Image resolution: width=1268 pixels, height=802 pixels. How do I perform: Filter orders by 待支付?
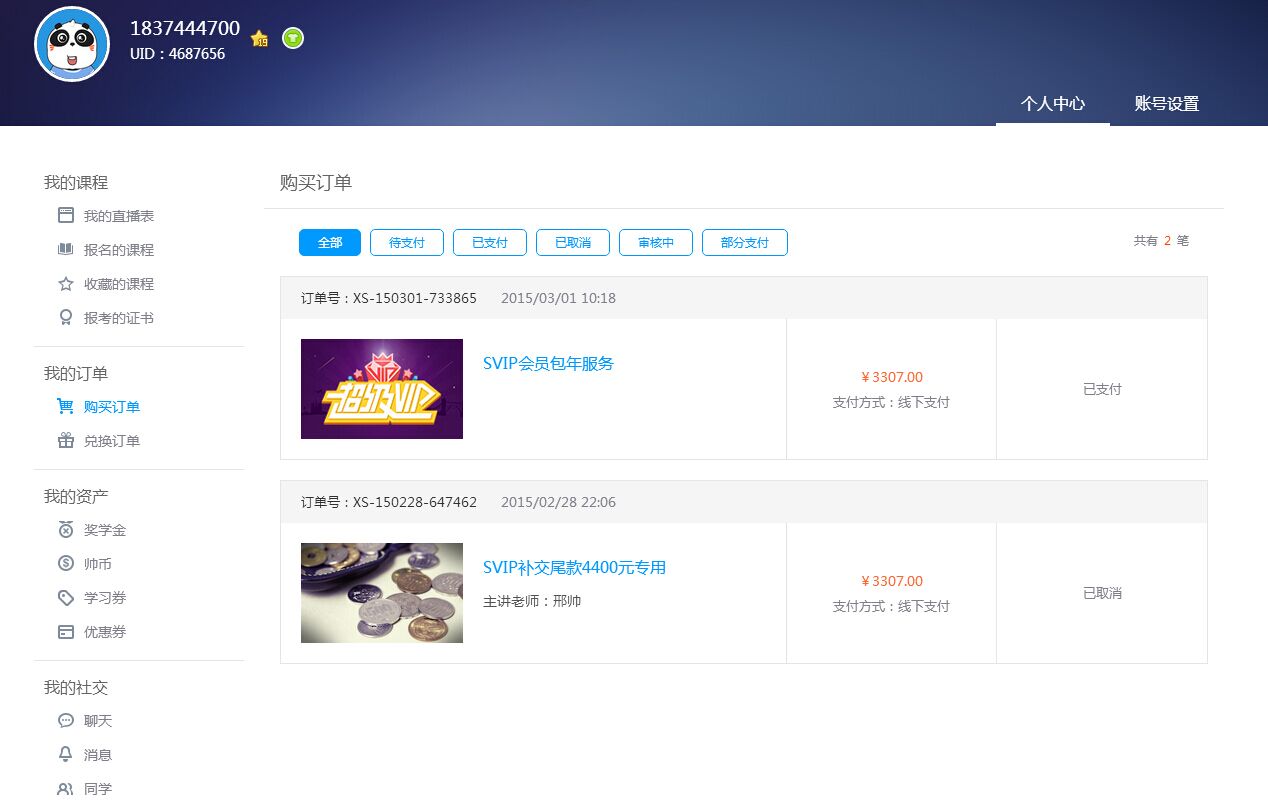[407, 243]
